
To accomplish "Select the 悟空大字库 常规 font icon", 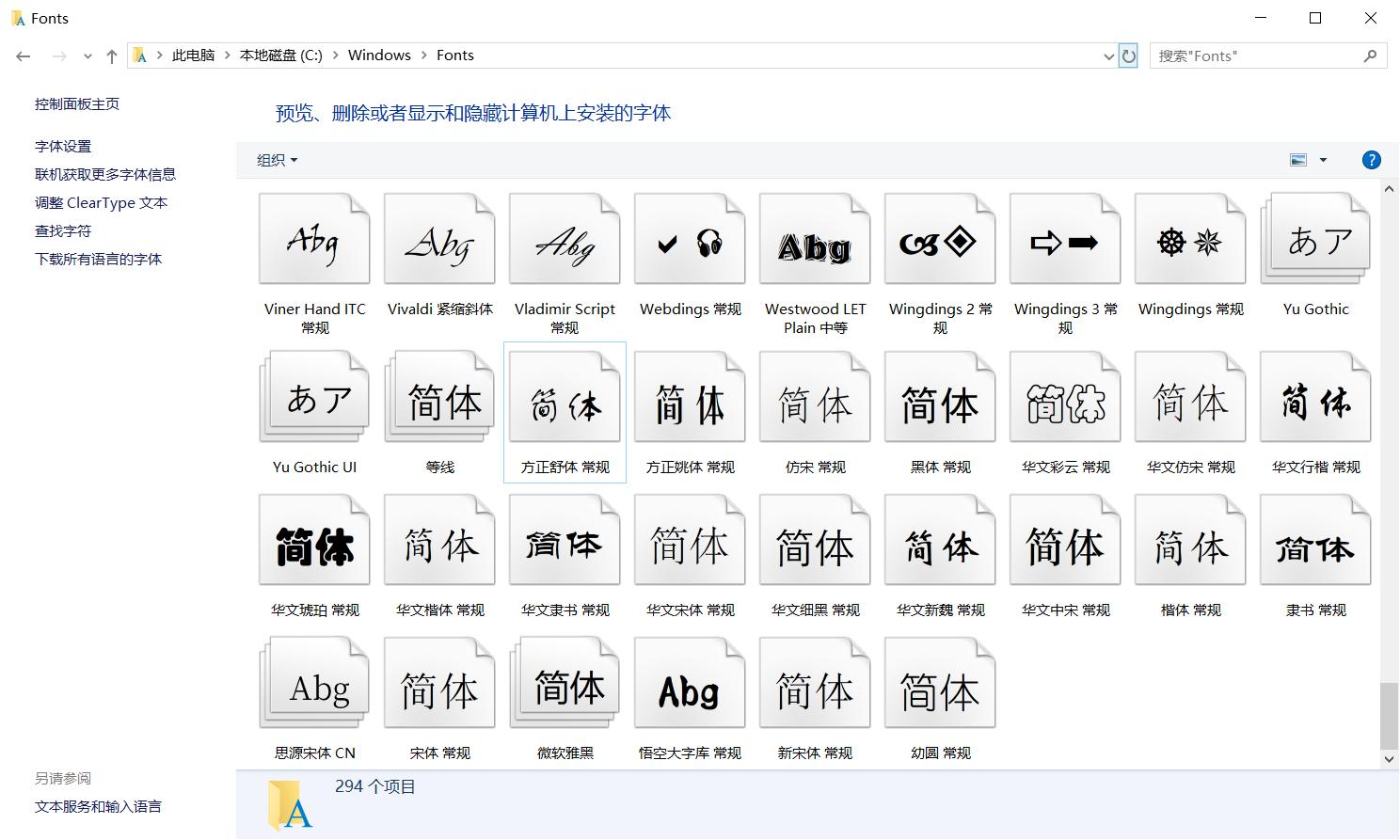I will point(690,683).
